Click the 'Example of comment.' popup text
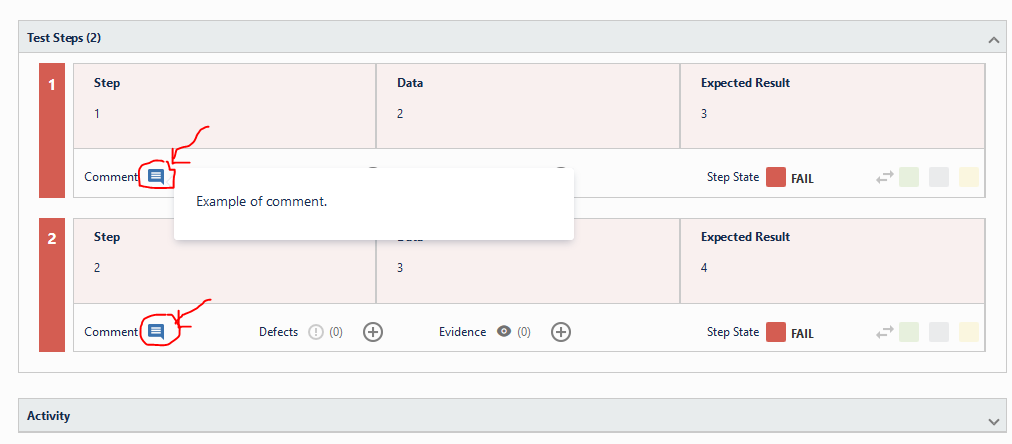Viewport: 1012px width, 444px height. tap(261, 201)
